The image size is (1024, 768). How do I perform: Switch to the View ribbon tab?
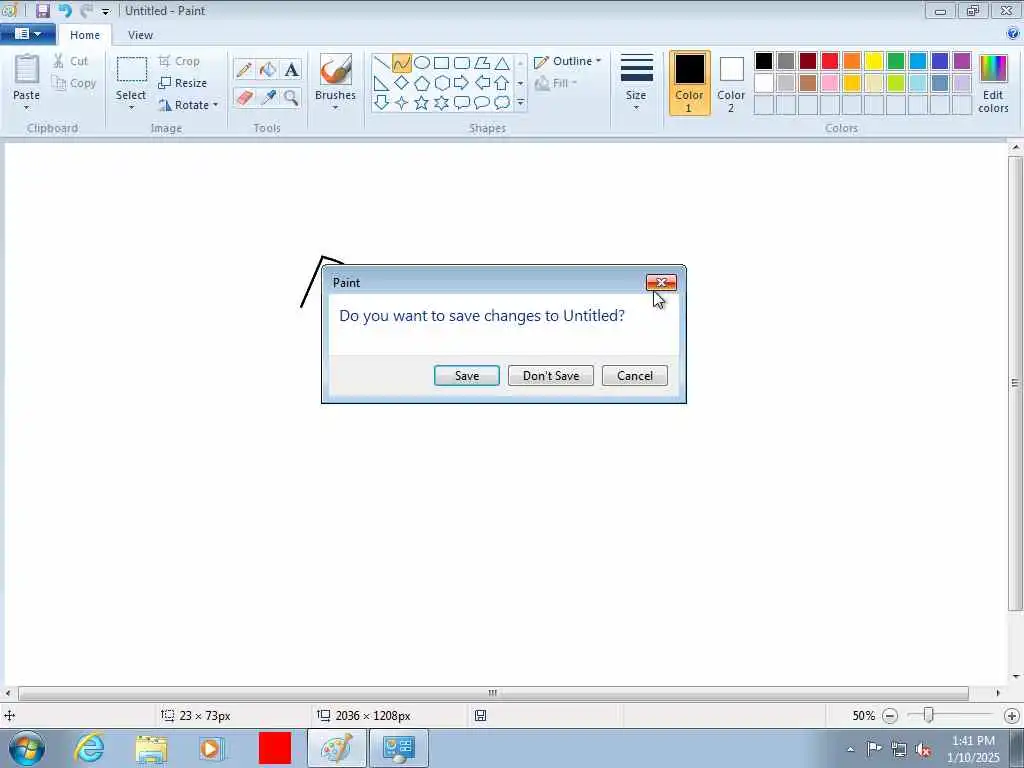pos(140,35)
